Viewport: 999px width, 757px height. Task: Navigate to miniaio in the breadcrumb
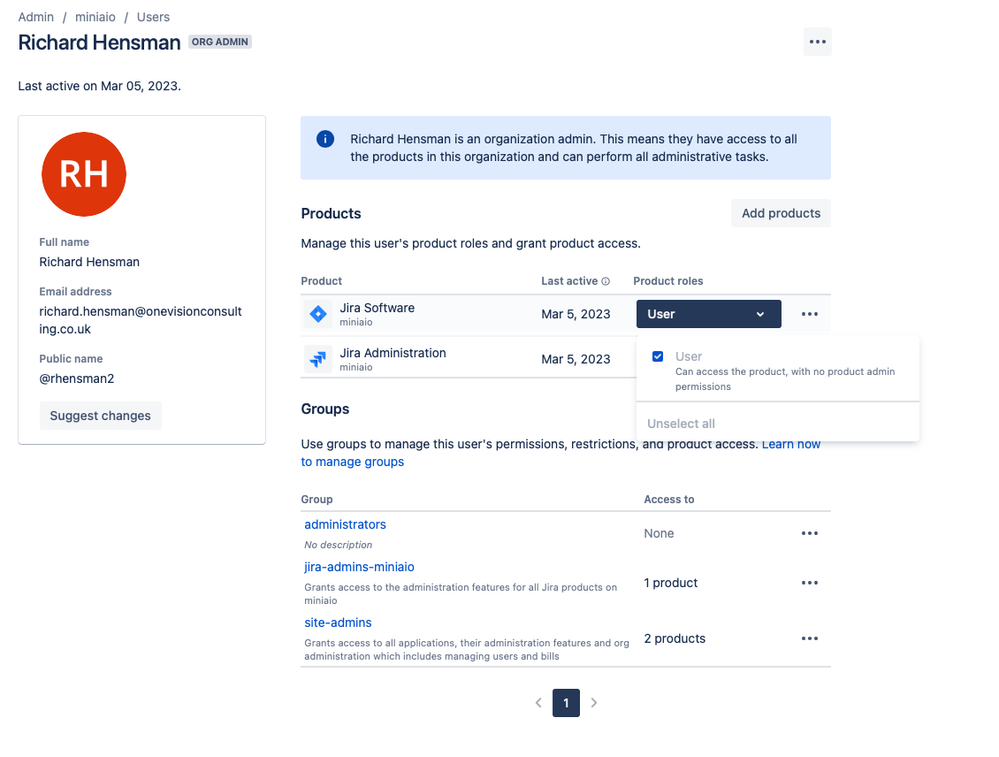coord(96,17)
